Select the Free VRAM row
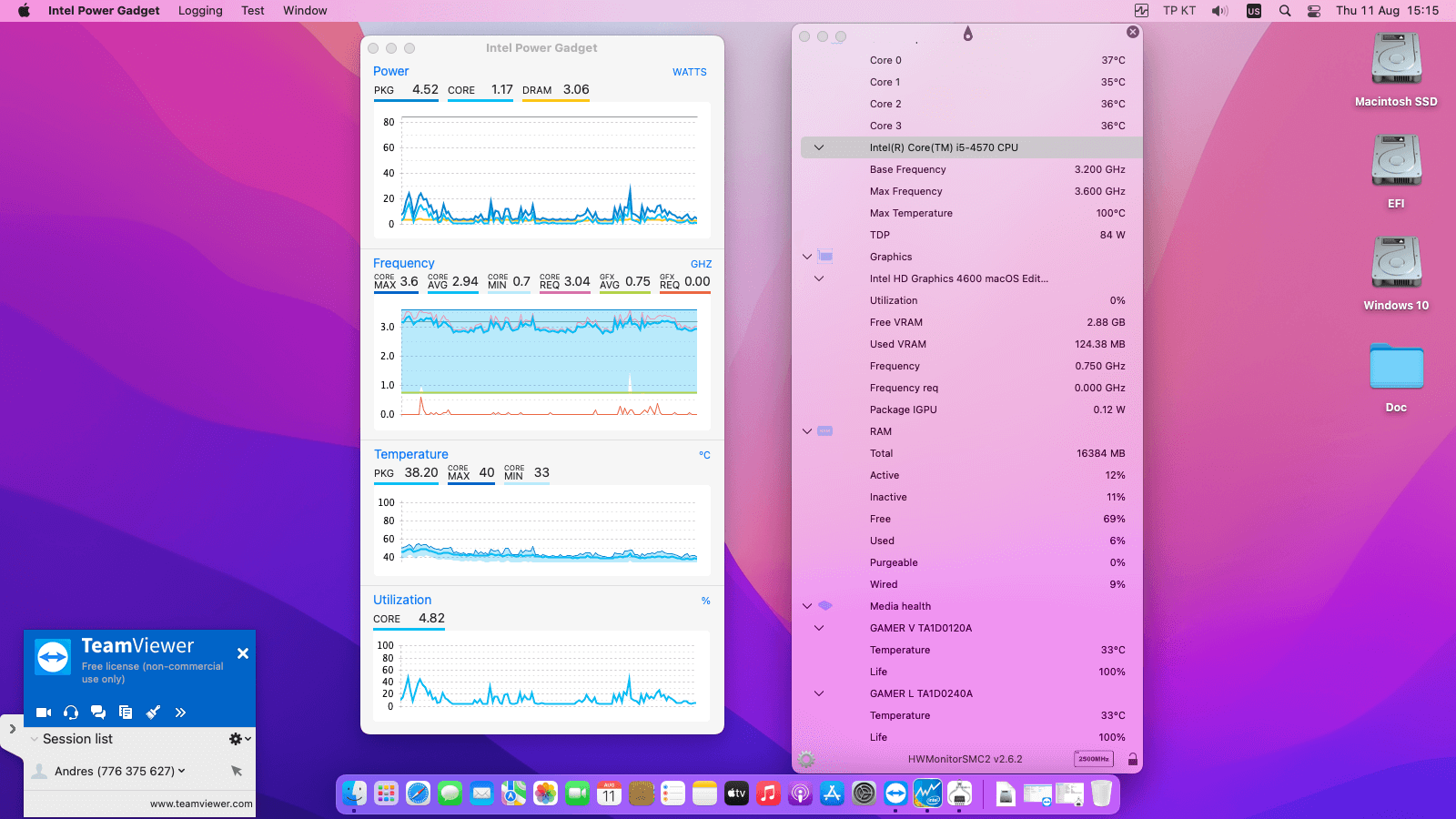Screen dimensions: 1456x819 point(971,322)
